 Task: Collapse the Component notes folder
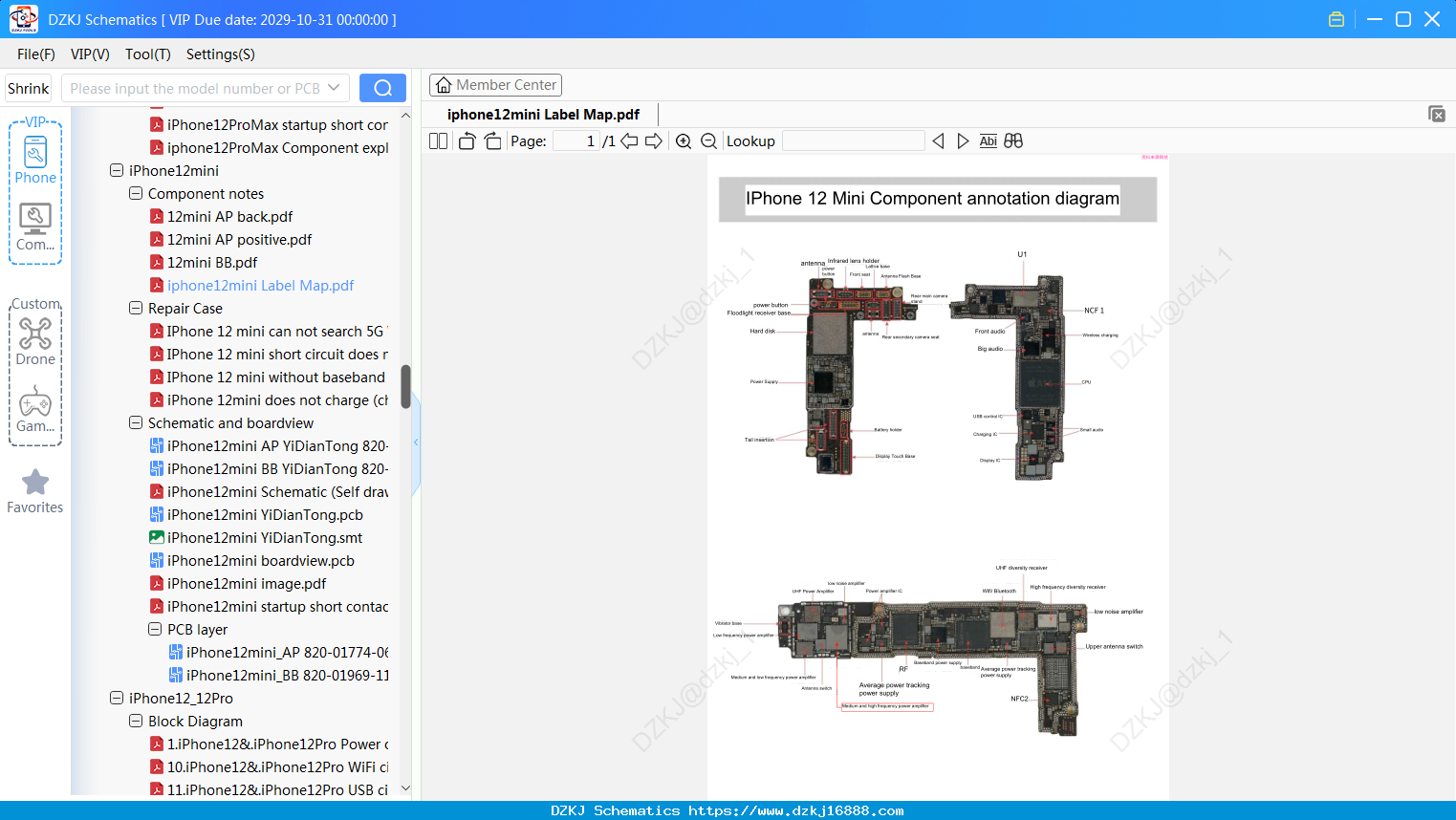click(136, 193)
